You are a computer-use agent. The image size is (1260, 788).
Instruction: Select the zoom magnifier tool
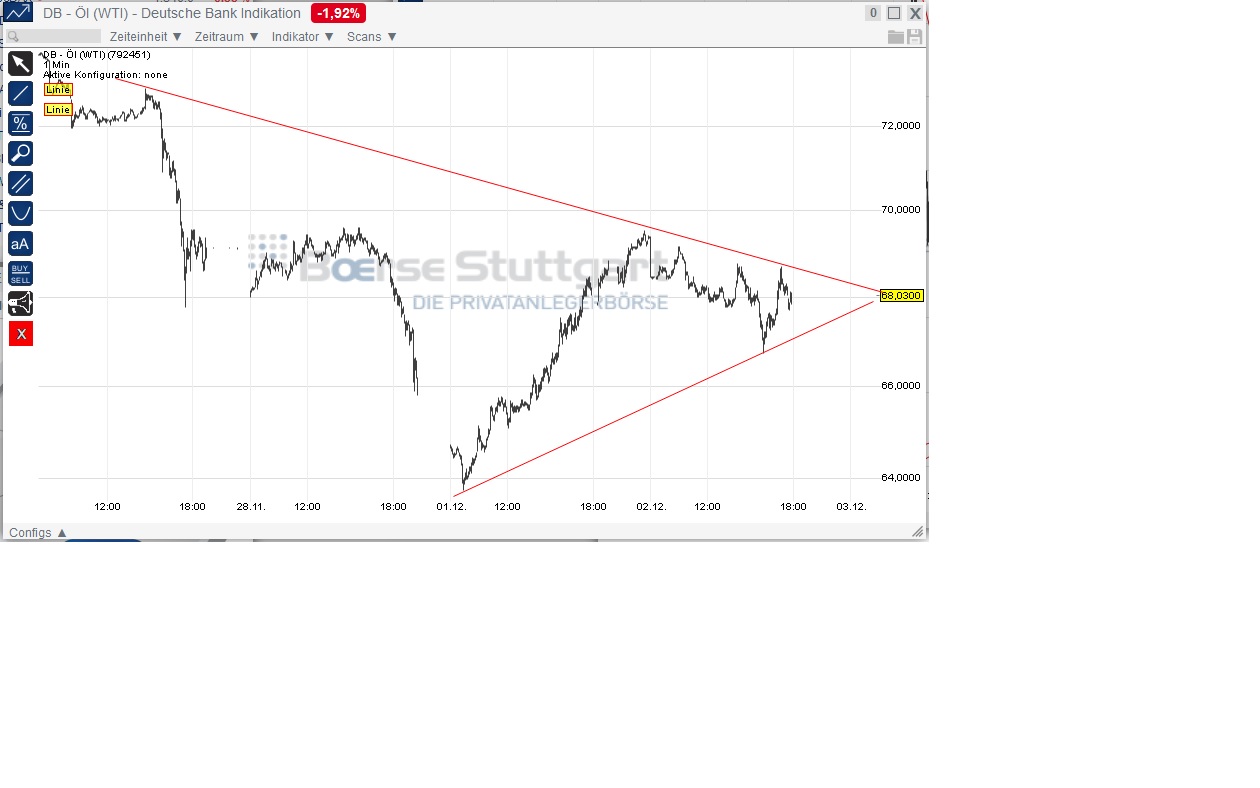20,153
